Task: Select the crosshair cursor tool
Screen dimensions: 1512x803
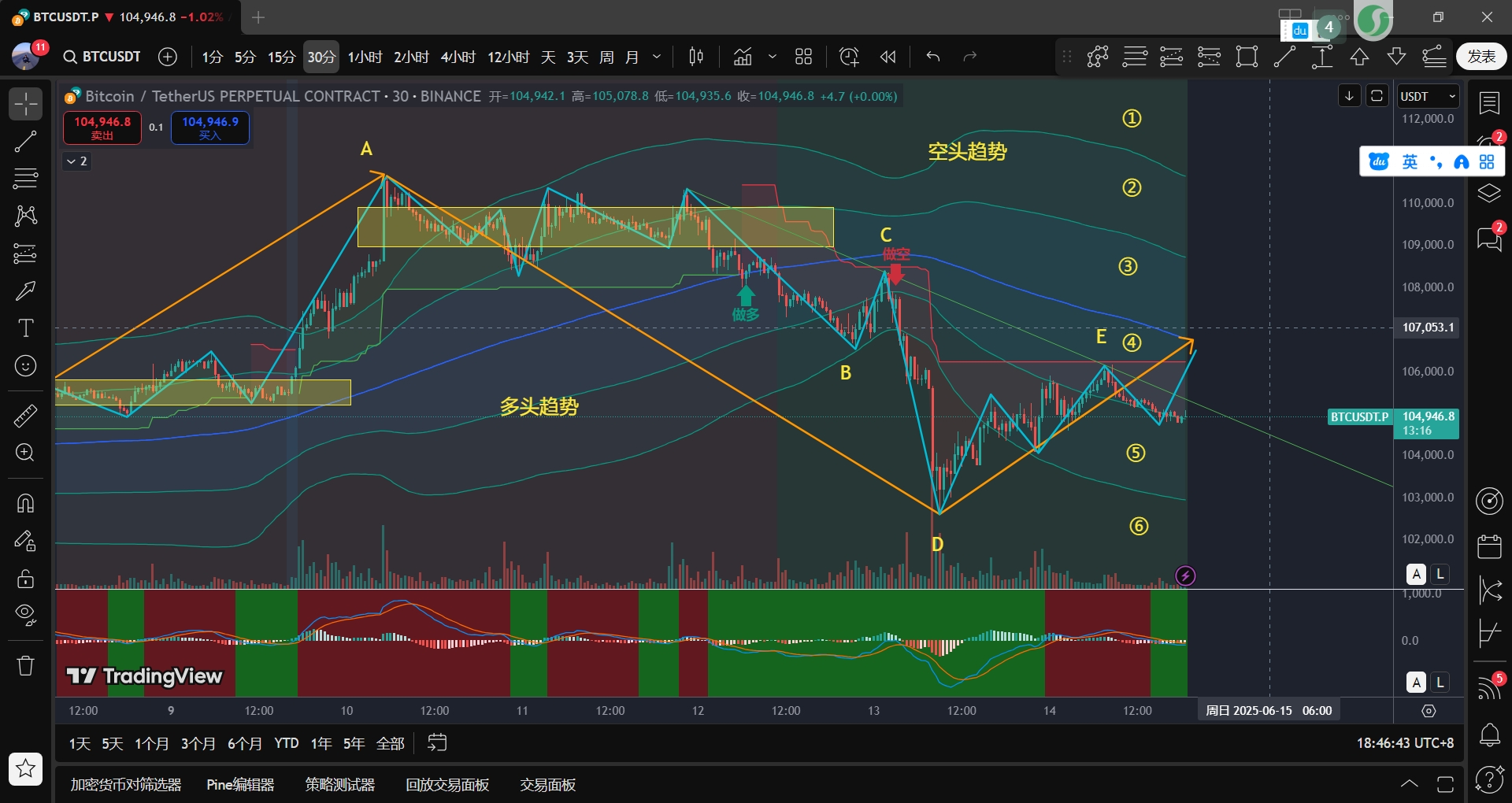Action: pyautogui.click(x=25, y=104)
